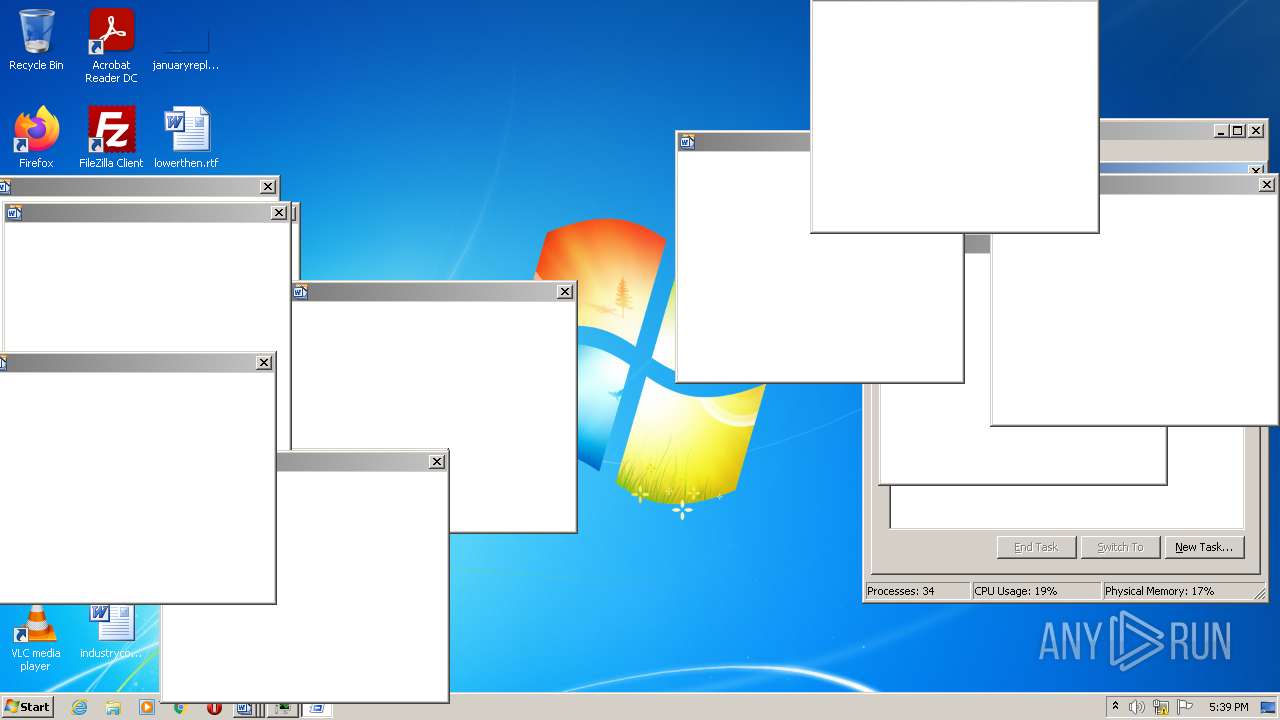
Task: Click the Show desktop button
Action: tap(1268, 707)
